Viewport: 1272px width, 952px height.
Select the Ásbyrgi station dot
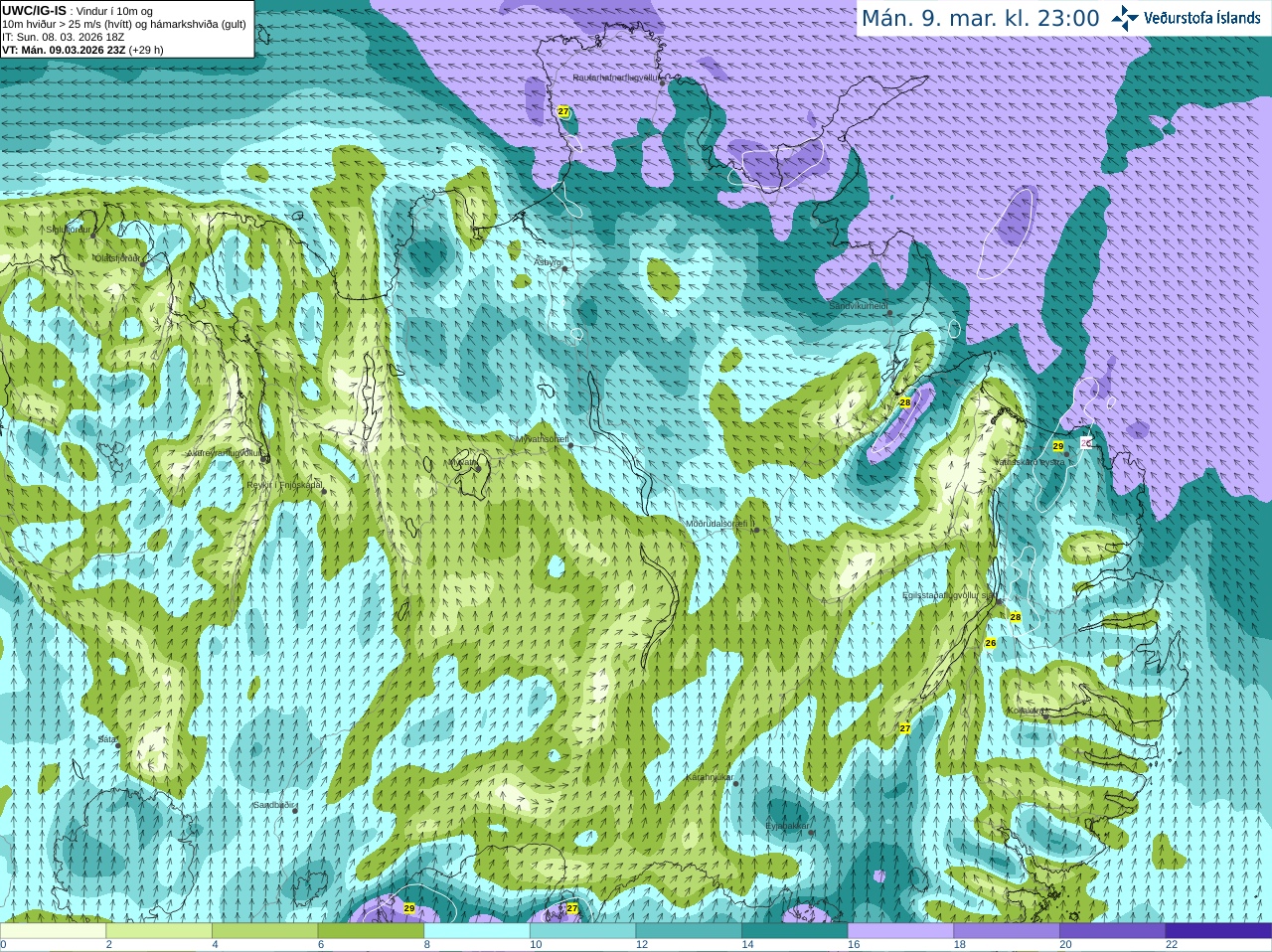click(x=564, y=268)
